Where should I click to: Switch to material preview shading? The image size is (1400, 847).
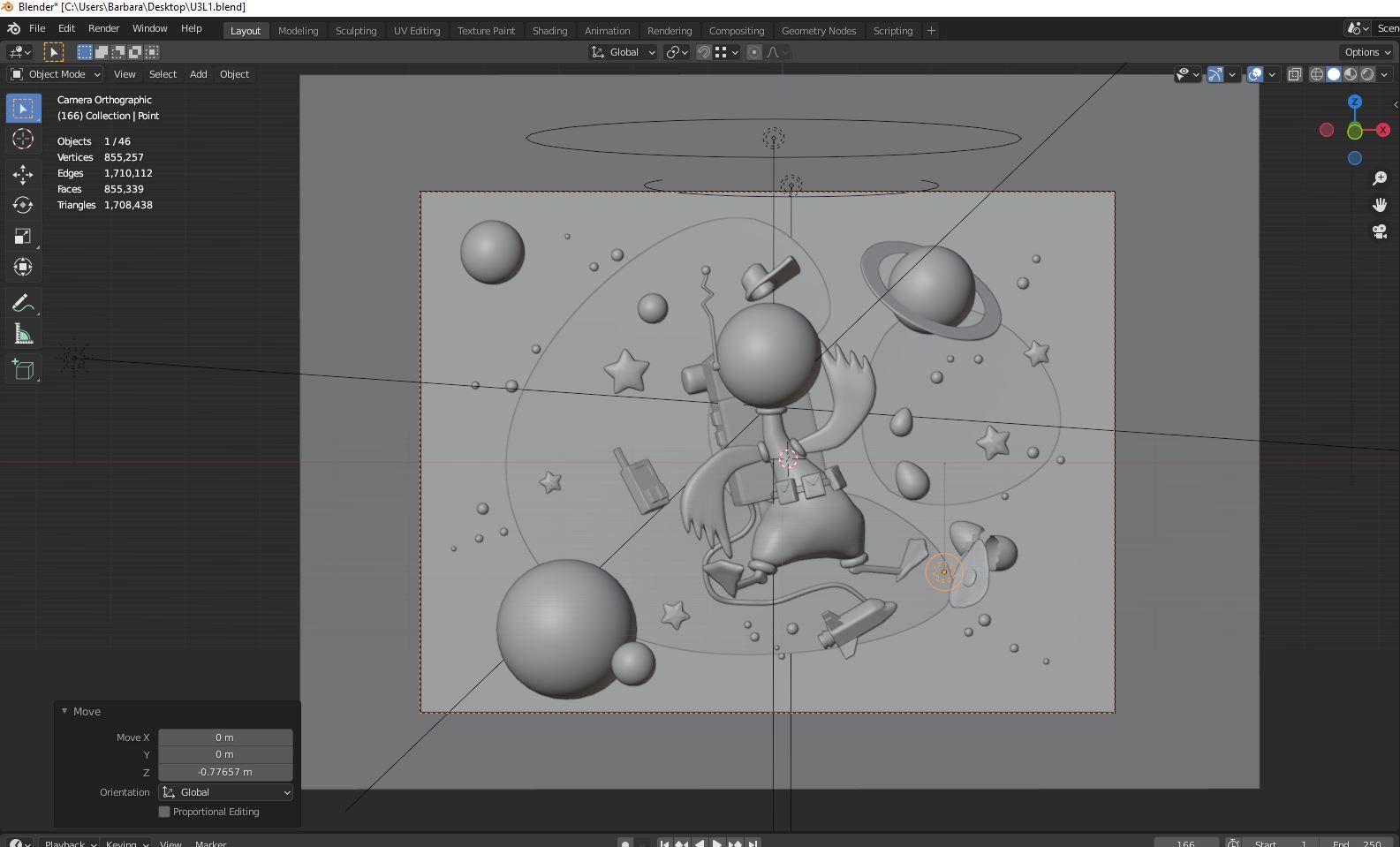point(1351,75)
